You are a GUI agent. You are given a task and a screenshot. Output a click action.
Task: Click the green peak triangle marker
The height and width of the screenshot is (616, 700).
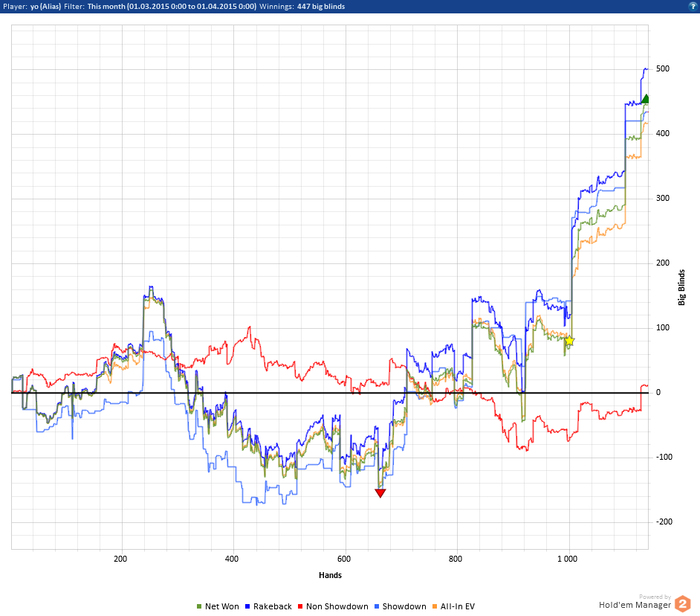[645, 99]
